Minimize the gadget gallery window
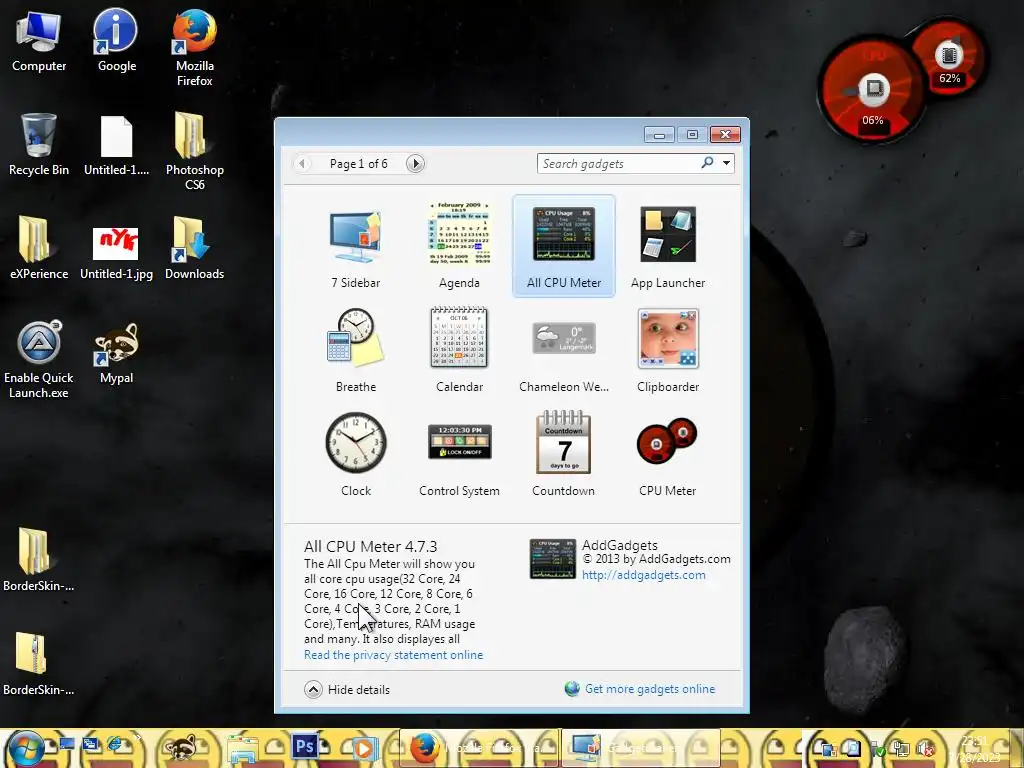This screenshot has width=1024, height=768. (x=659, y=135)
